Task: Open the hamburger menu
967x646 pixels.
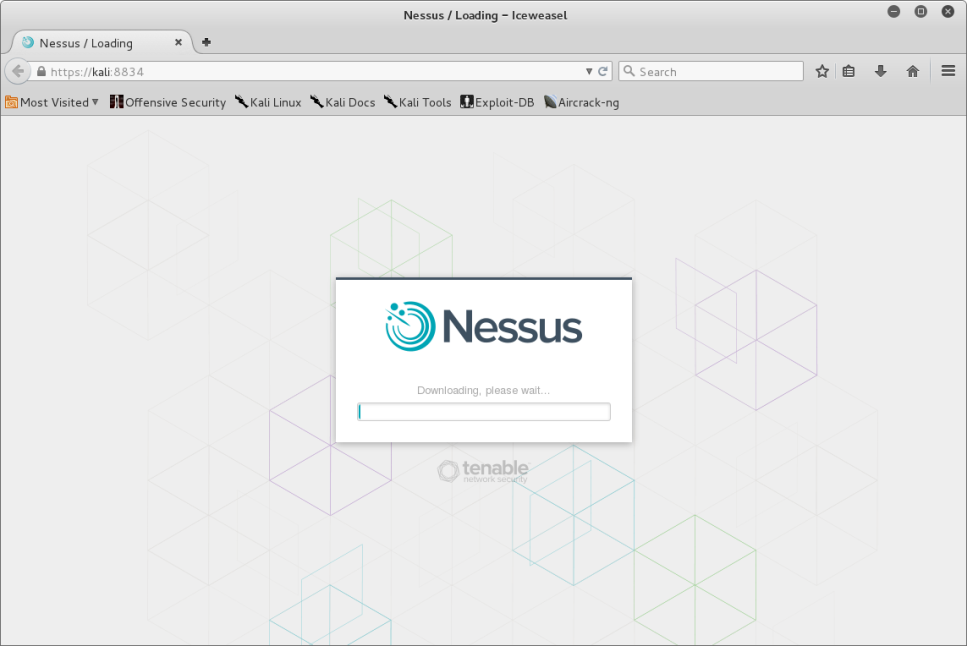Action: [948, 71]
